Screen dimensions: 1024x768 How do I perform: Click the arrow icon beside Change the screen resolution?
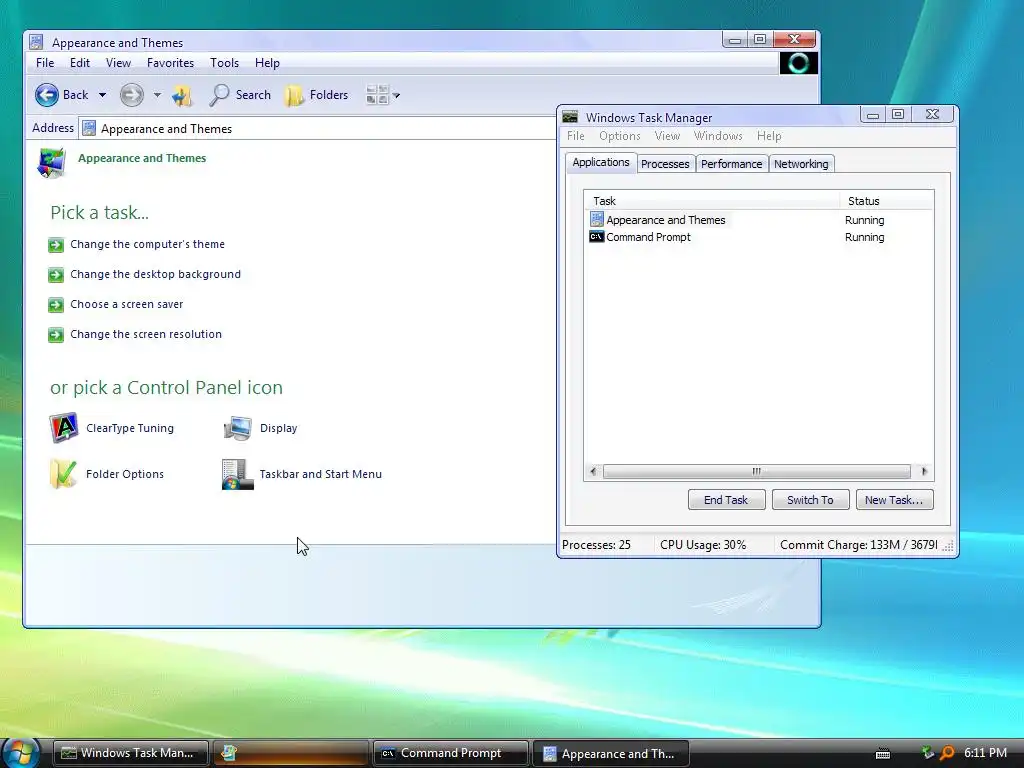pyautogui.click(x=56, y=335)
